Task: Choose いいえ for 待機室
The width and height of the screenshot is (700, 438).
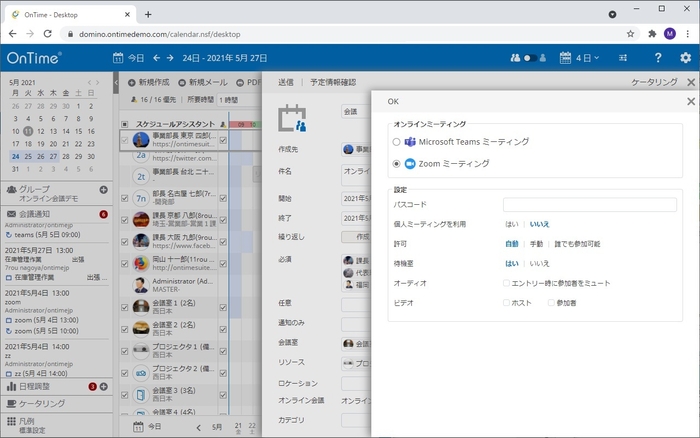Action: tap(539, 263)
